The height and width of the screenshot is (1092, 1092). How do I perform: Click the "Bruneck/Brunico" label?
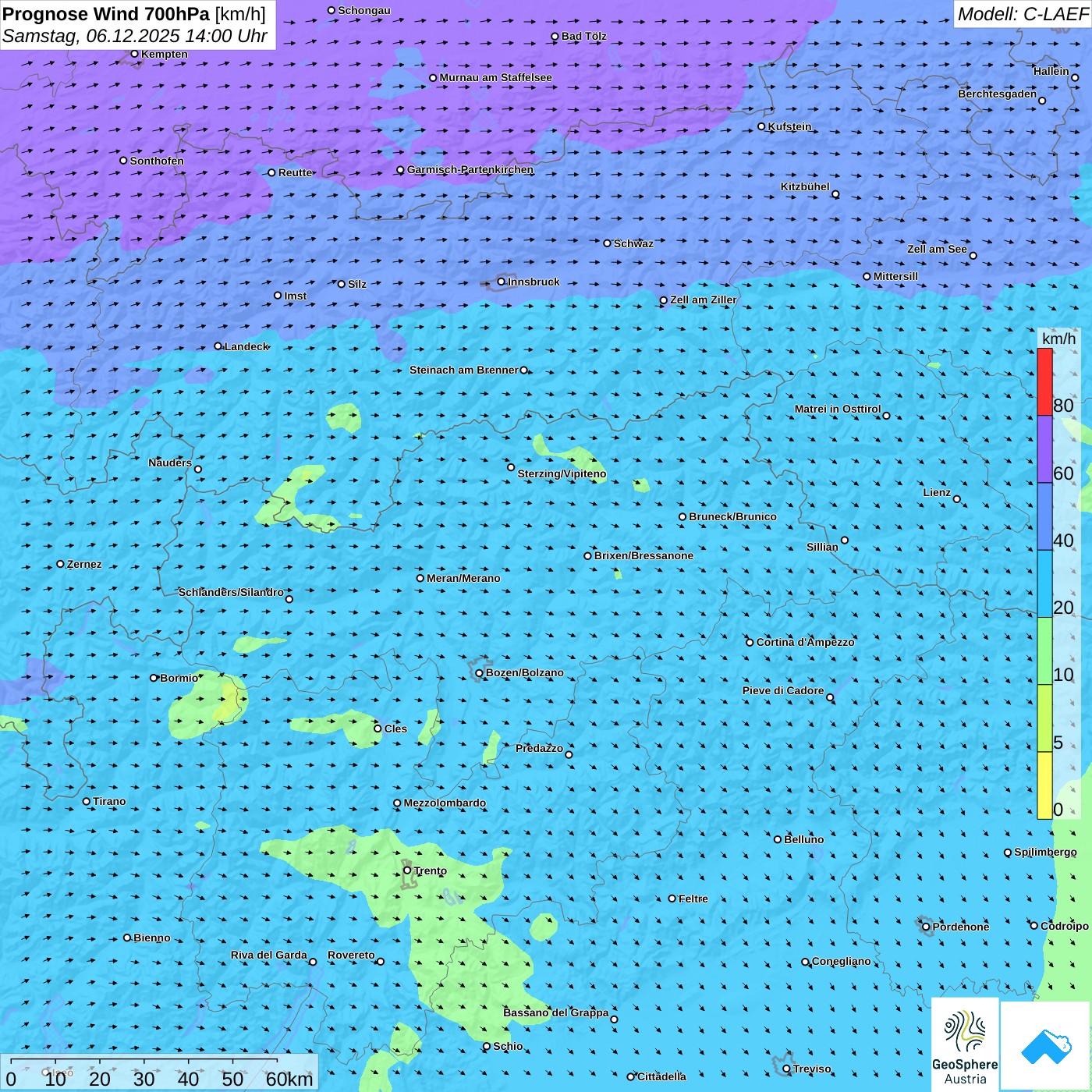pyautogui.click(x=732, y=516)
